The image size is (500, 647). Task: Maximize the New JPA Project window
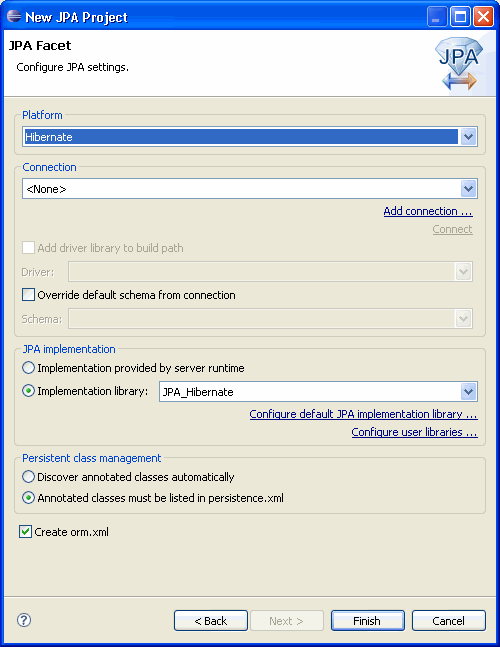(x=460, y=17)
